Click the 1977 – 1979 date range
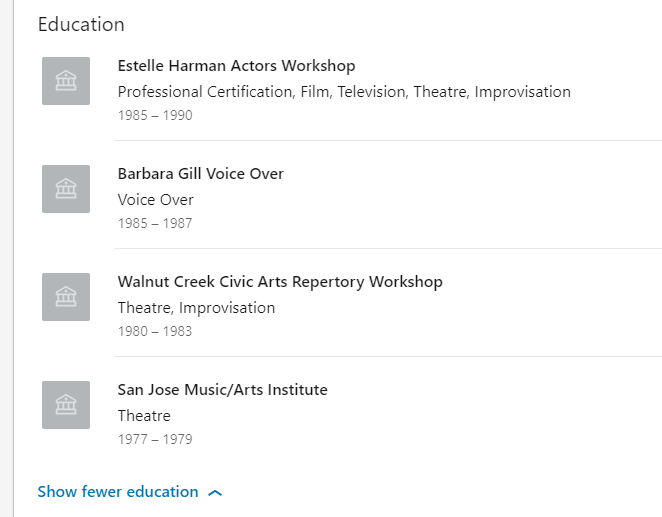 tap(155, 439)
